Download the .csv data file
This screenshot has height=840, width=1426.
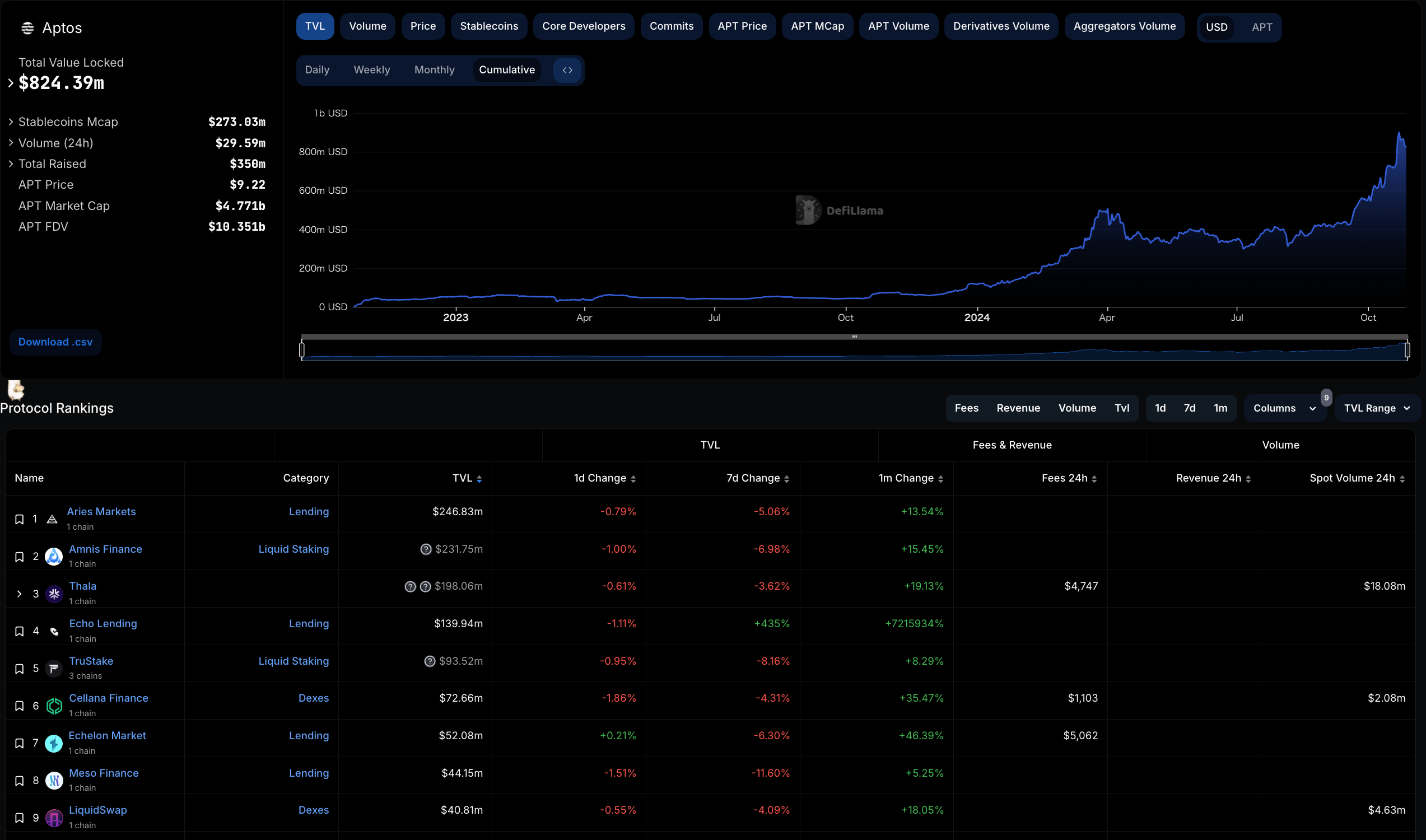55,342
